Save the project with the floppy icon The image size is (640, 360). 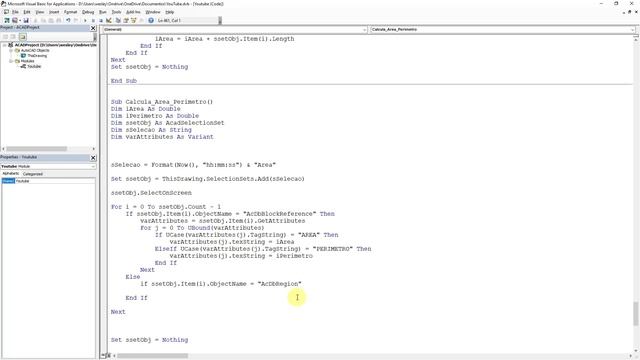coord(26,20)
